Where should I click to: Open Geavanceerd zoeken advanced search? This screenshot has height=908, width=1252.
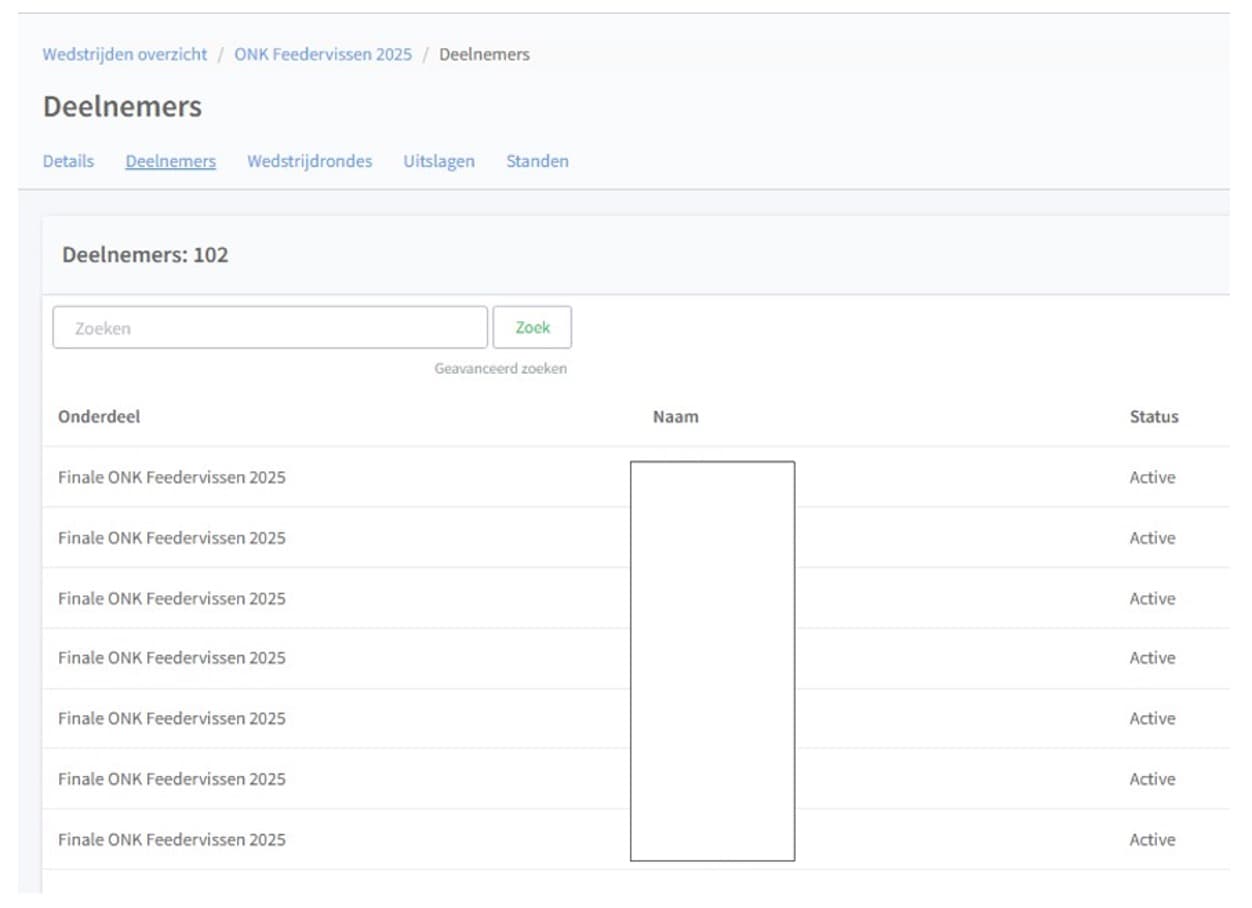click(500, 369)
